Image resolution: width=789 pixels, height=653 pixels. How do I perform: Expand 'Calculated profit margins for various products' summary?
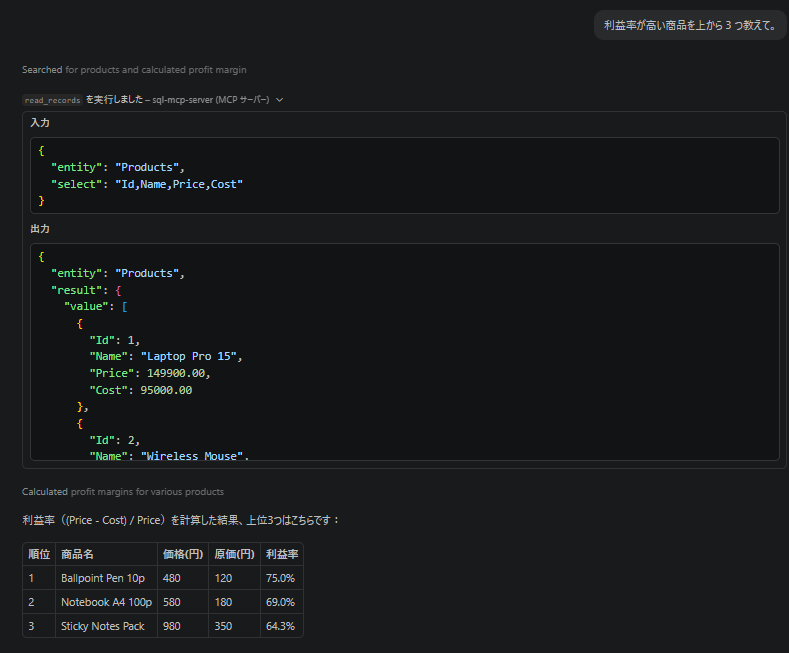click(123, 492)
